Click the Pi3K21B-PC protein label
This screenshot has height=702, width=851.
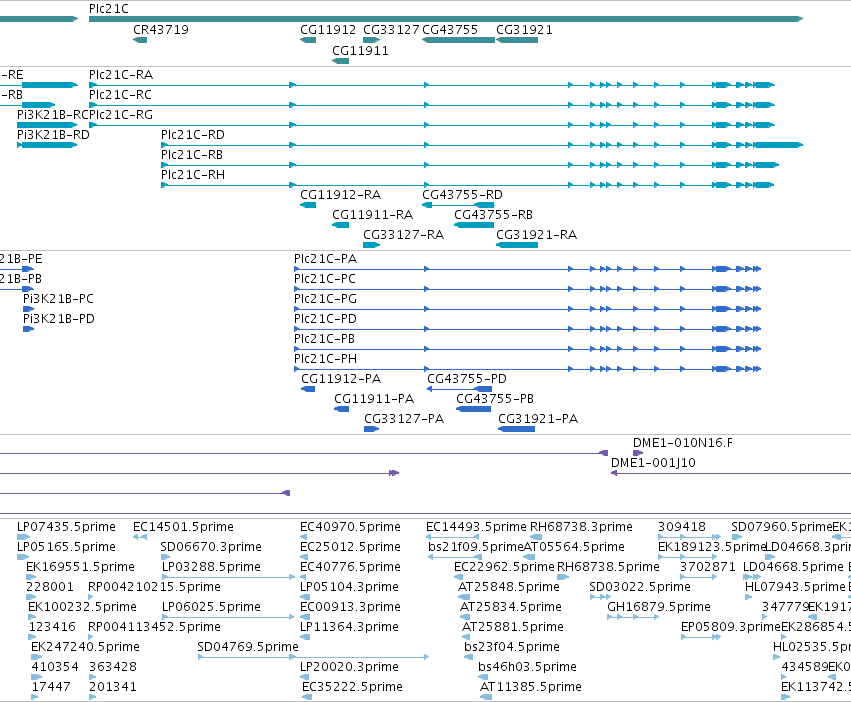click(58, 300)
